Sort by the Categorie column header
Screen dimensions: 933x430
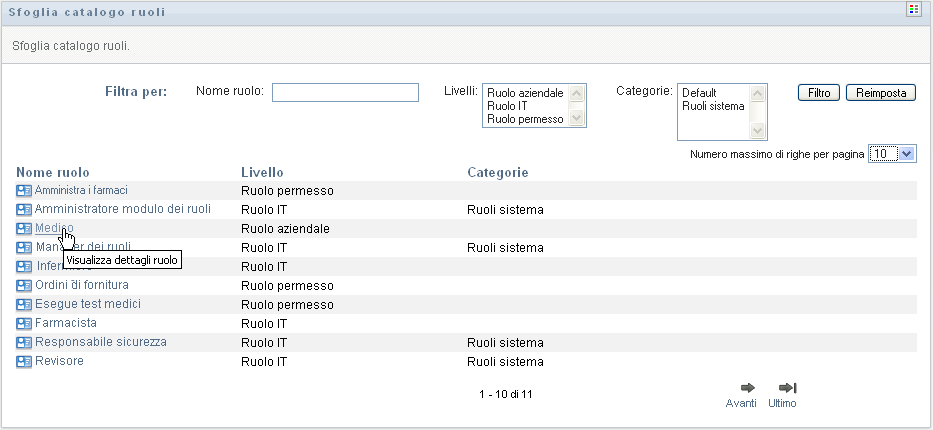(x=497, y=172)
